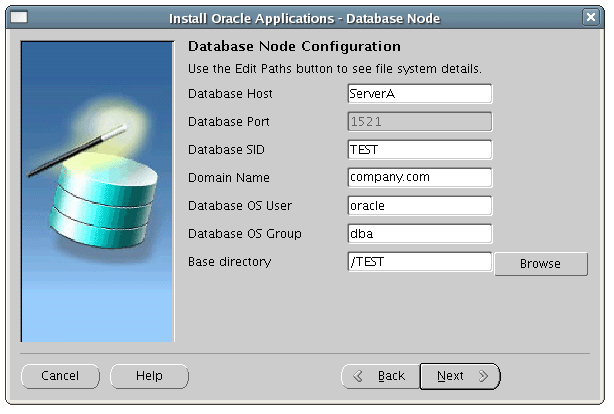Click the window title 'Install Oracle Applications'
This screenshot has width=614, height=414.
[x=305, y=18]
